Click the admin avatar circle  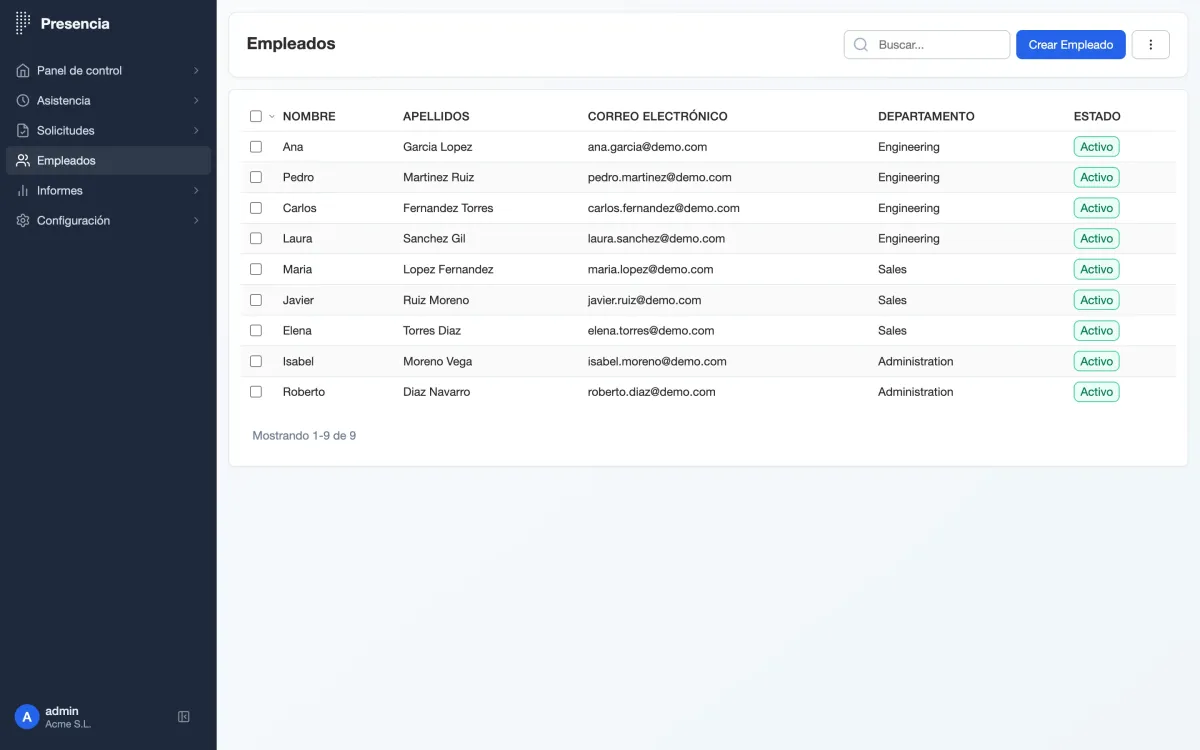coord(26,716)
